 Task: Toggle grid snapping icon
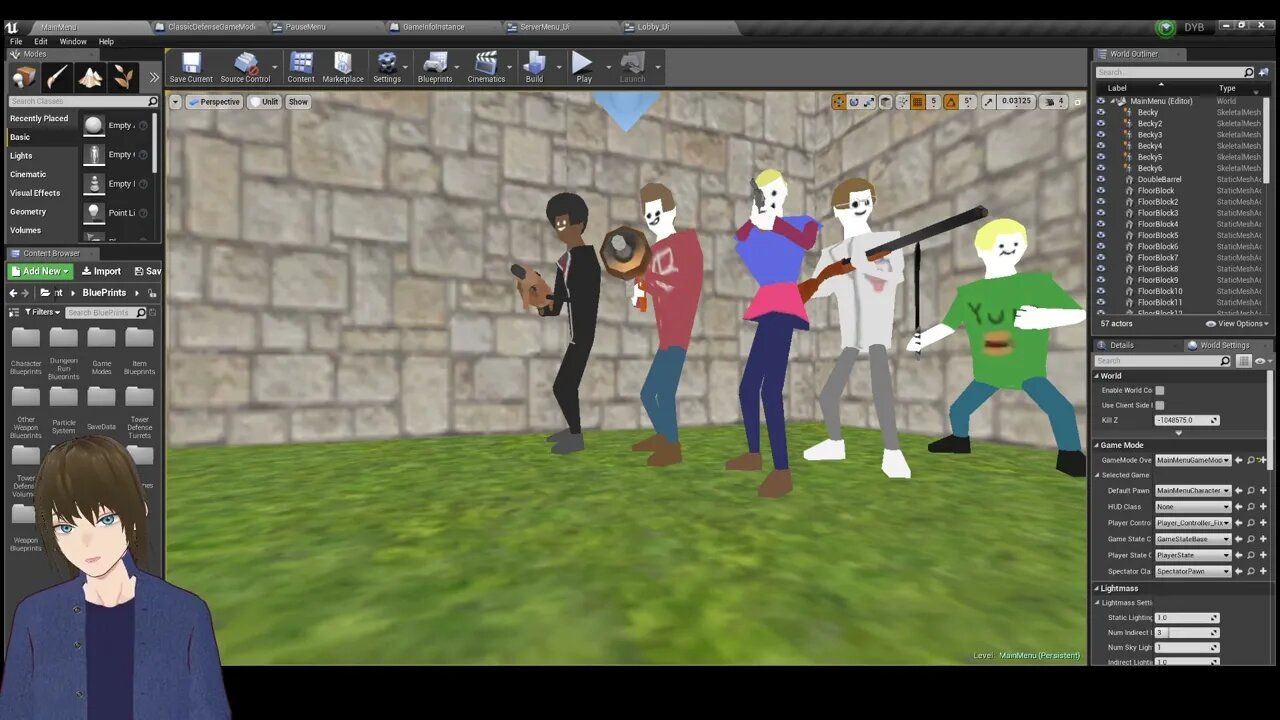click(917, 102)
